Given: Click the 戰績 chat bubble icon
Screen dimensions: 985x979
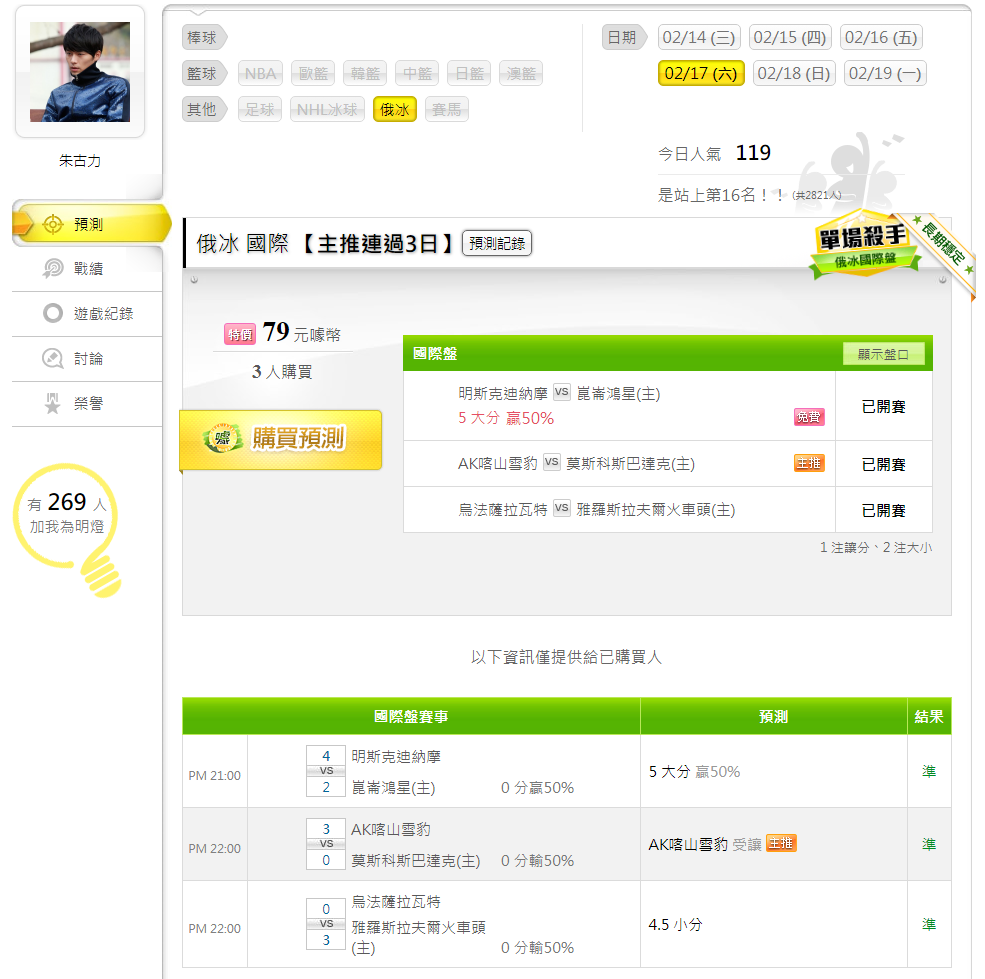Looking at the screenshot, I should click(x=53, y=268).
